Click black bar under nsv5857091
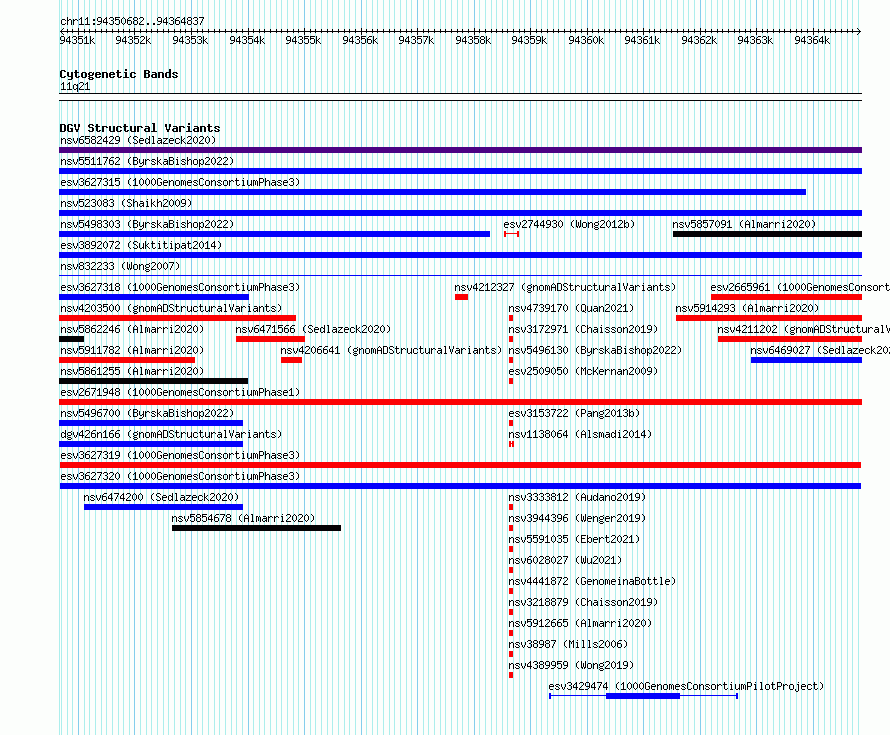 click(x=767, y=234)
